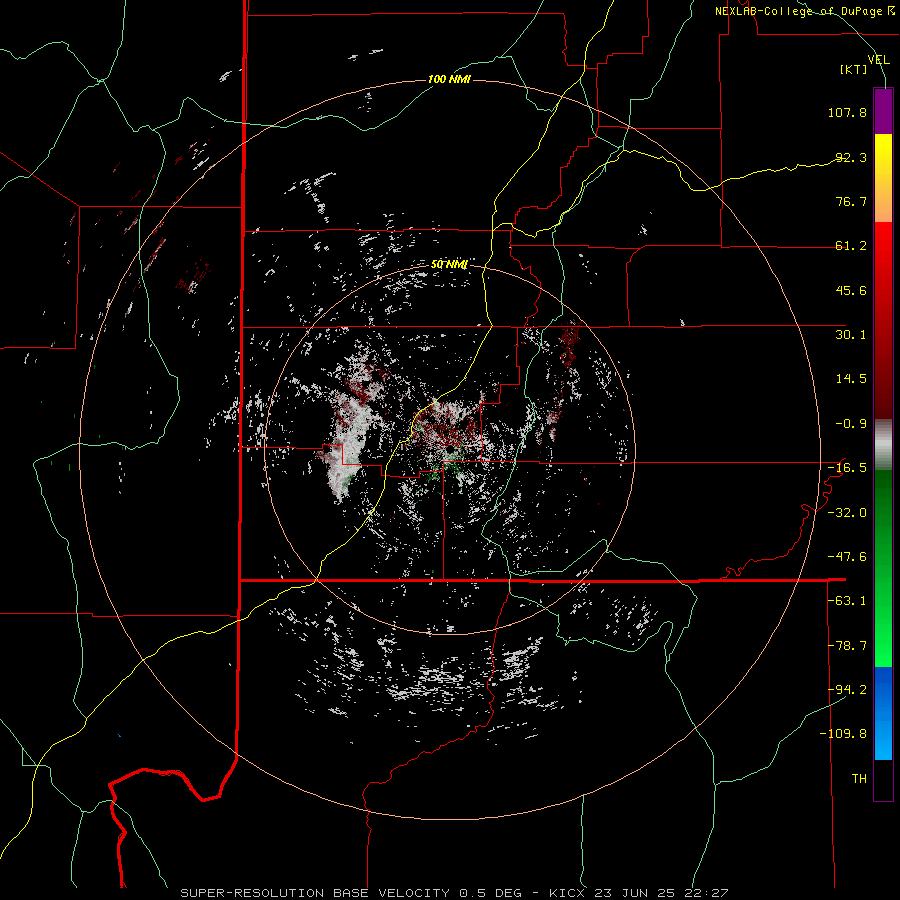The height and width of the screenshot is (900, 900).
Task: Click the blue segment of velocity color bar
Action: coord(883,713)
